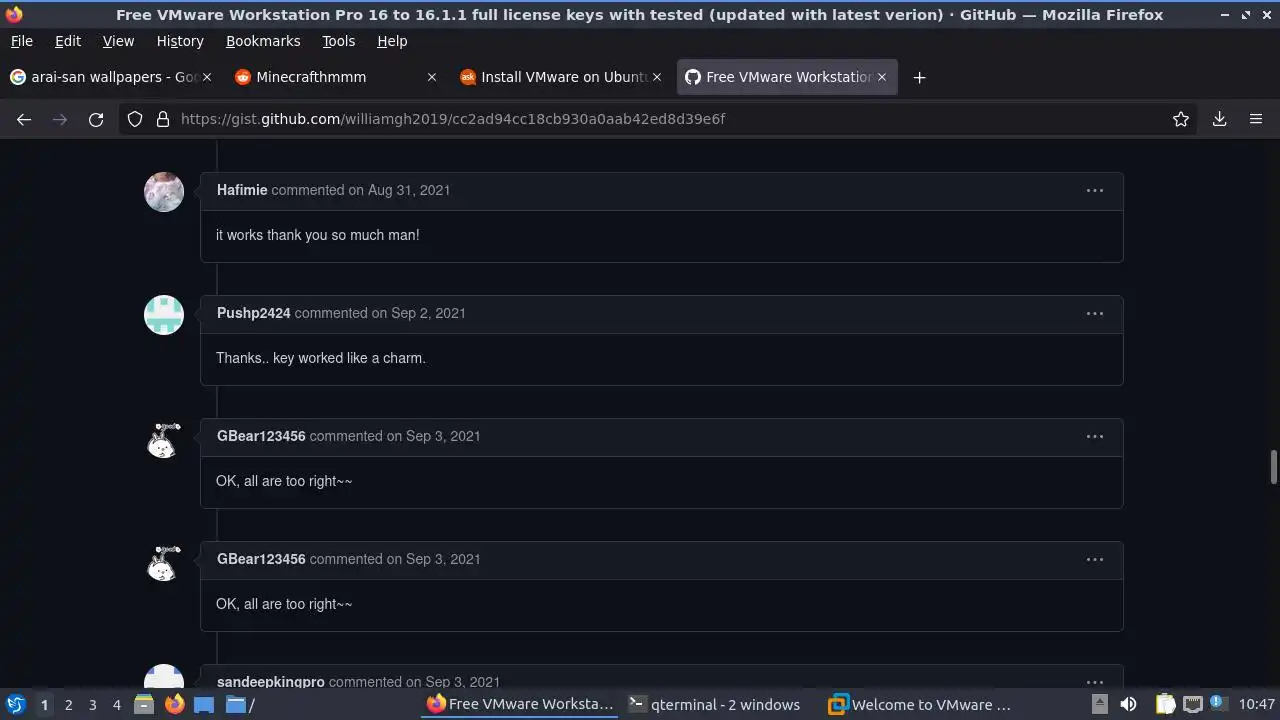Expand options menu for Hafimie's comment
1280x720 pixels.
point(1095,190)
